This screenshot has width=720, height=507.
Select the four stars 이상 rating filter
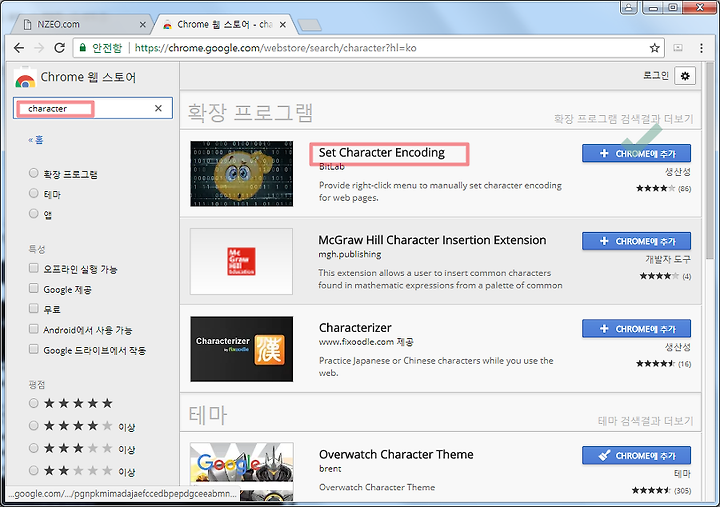[34, 426]
